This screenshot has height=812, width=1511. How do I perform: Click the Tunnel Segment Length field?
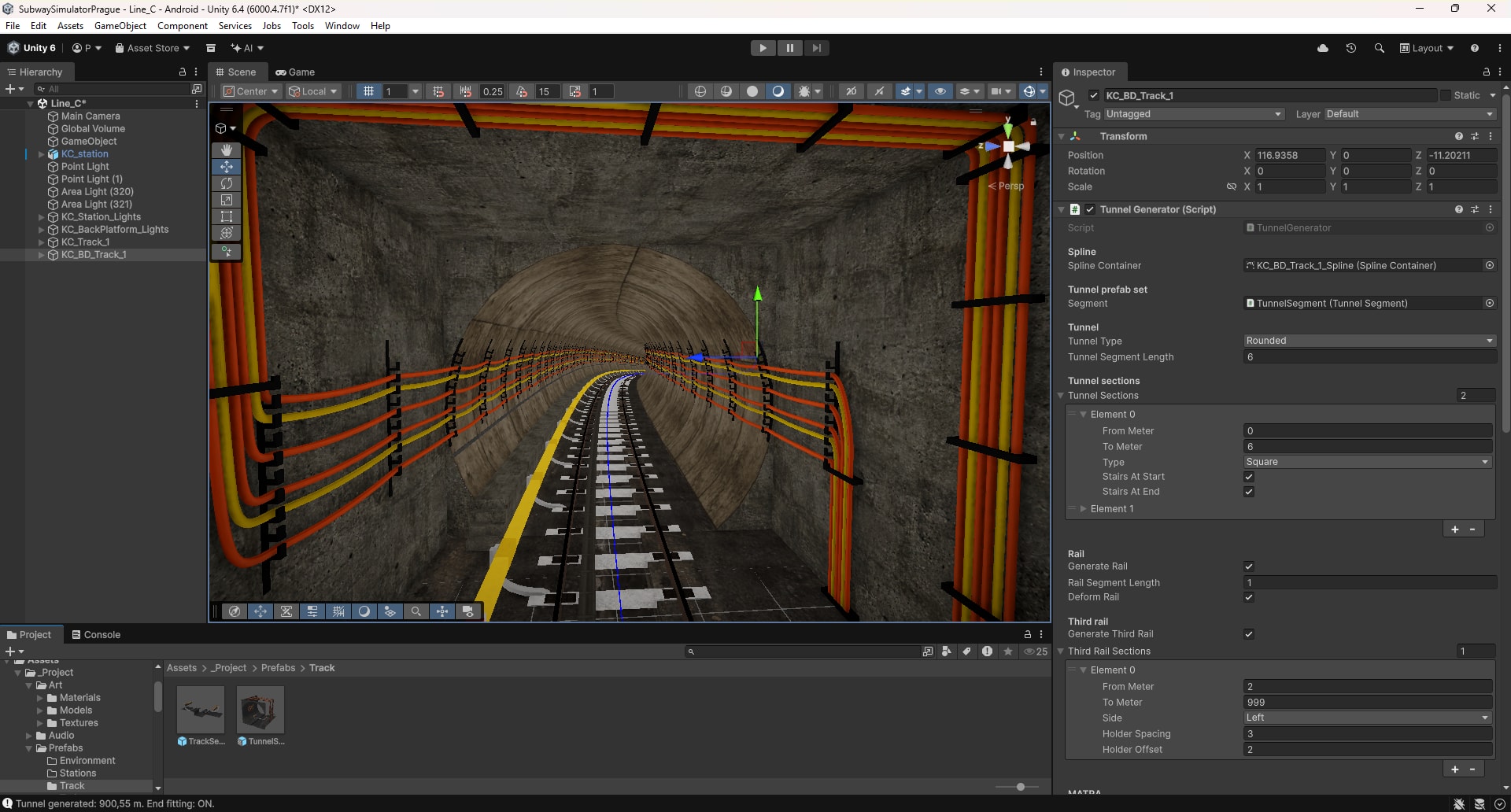pyautogui.click(x=1369, y=357)
